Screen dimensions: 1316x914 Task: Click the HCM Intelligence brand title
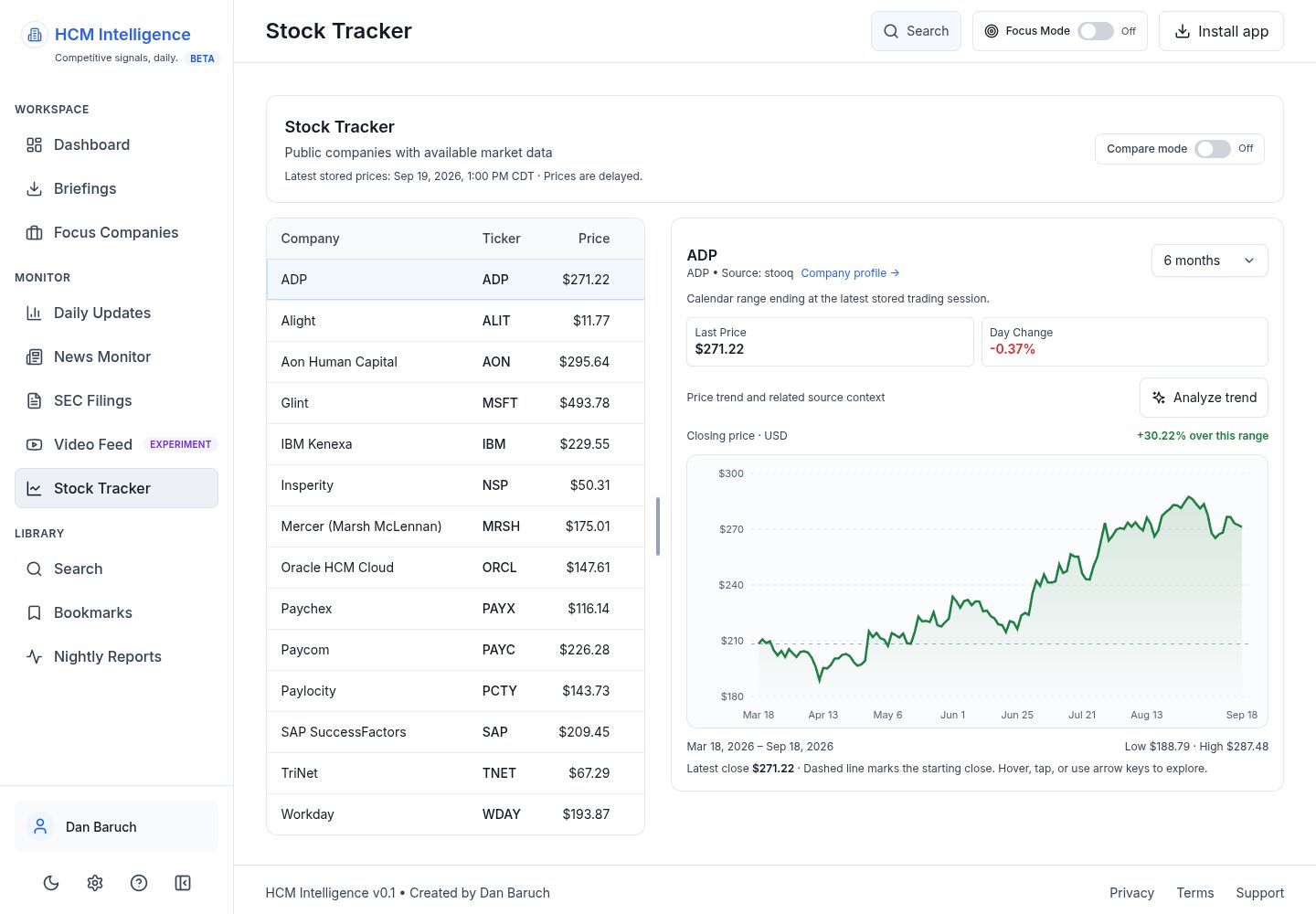[x=122, y=35]
